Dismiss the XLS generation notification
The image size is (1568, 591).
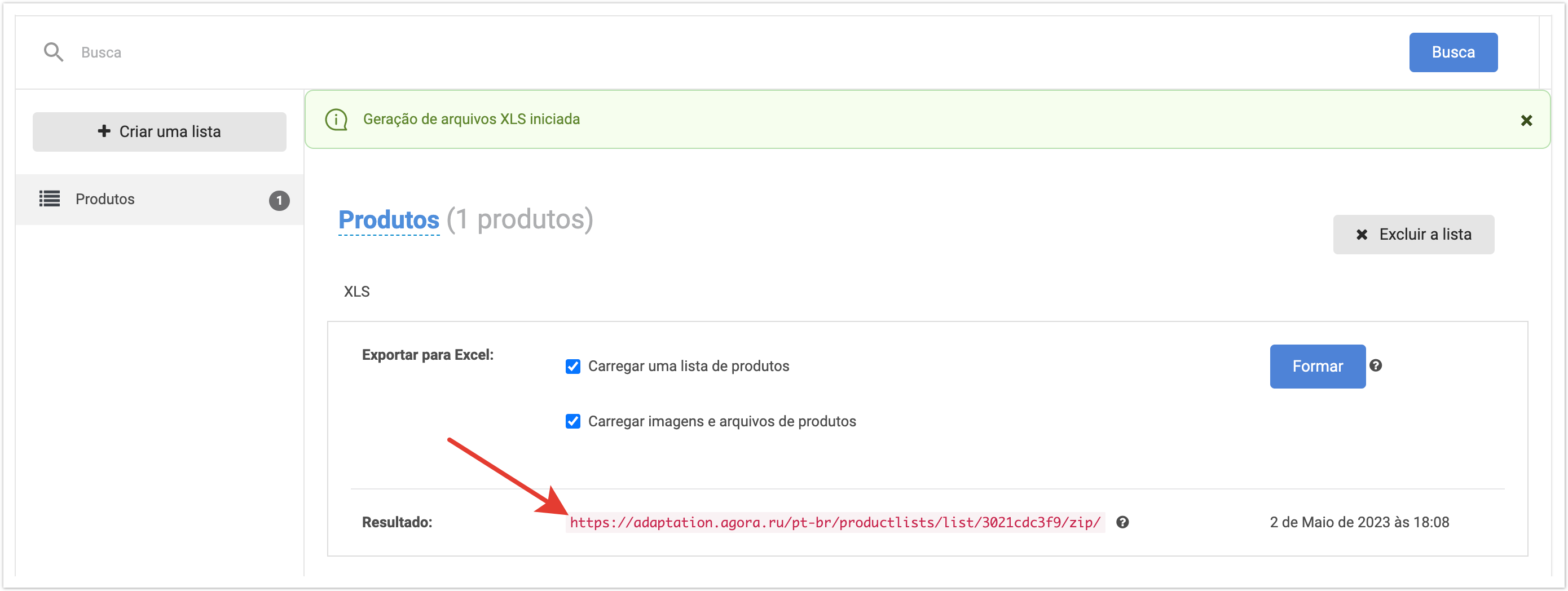point(1526,121)
